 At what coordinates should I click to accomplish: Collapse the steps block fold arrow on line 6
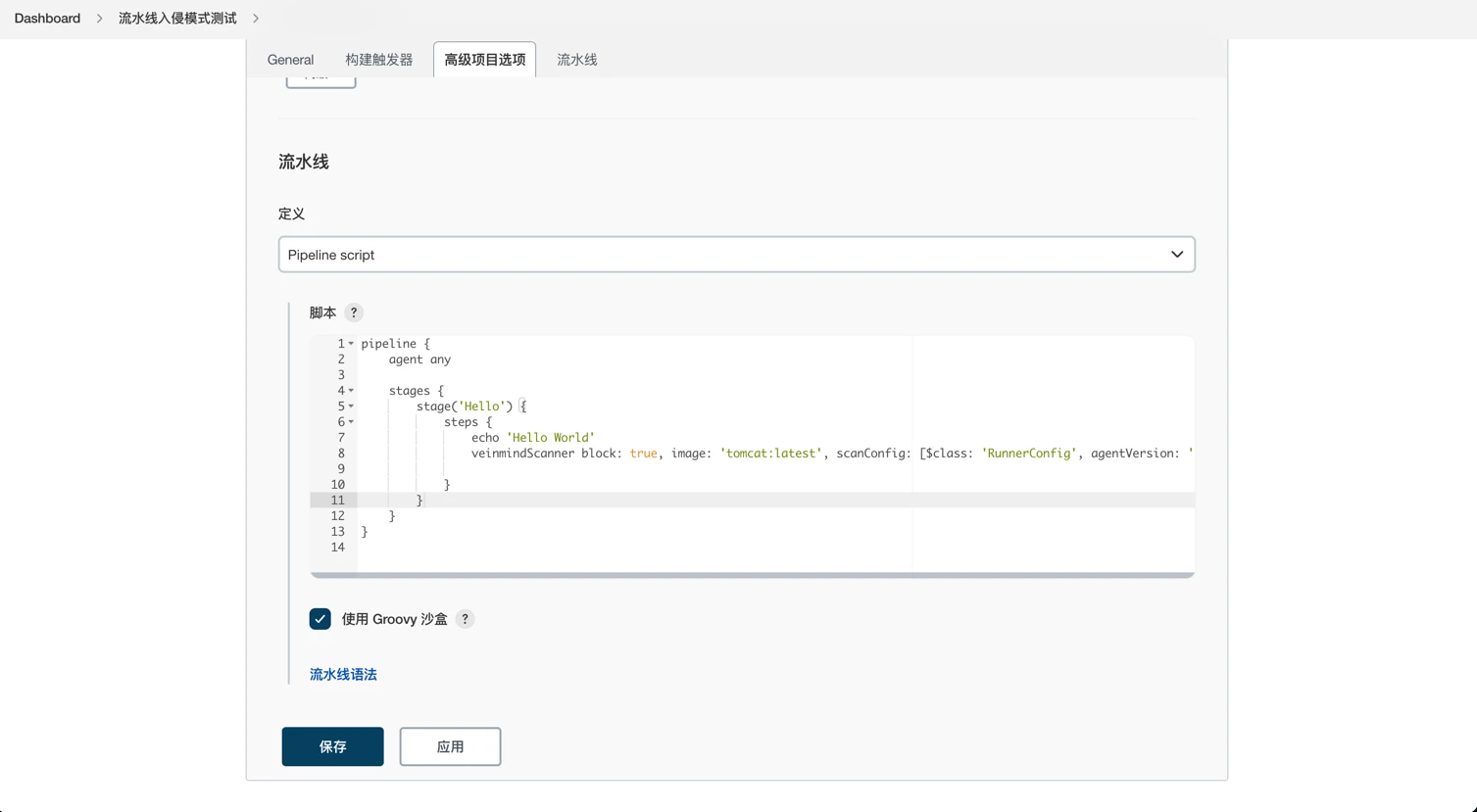[351, 422]
